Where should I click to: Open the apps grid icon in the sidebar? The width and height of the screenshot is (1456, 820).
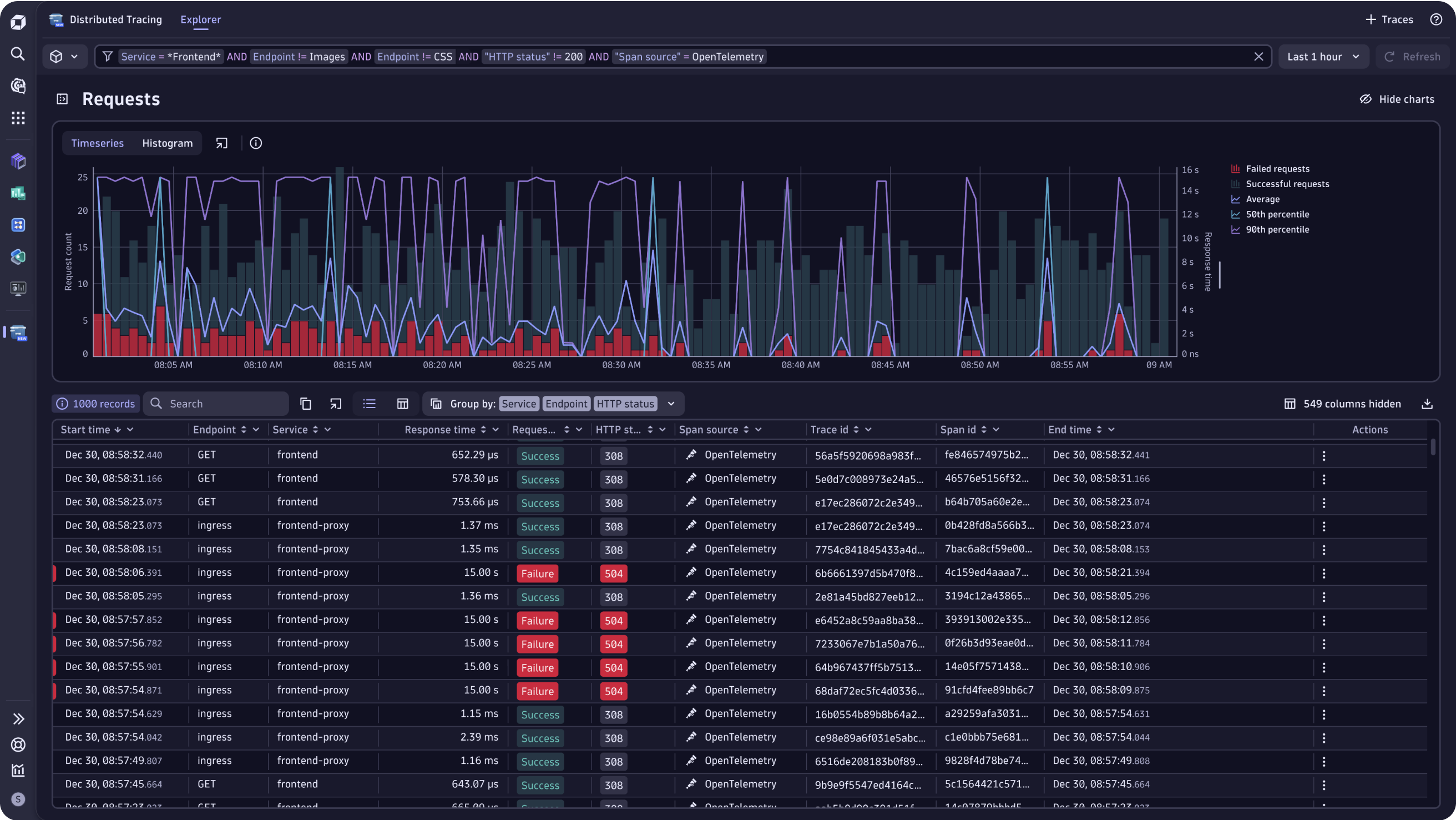(x=18, y=118)
